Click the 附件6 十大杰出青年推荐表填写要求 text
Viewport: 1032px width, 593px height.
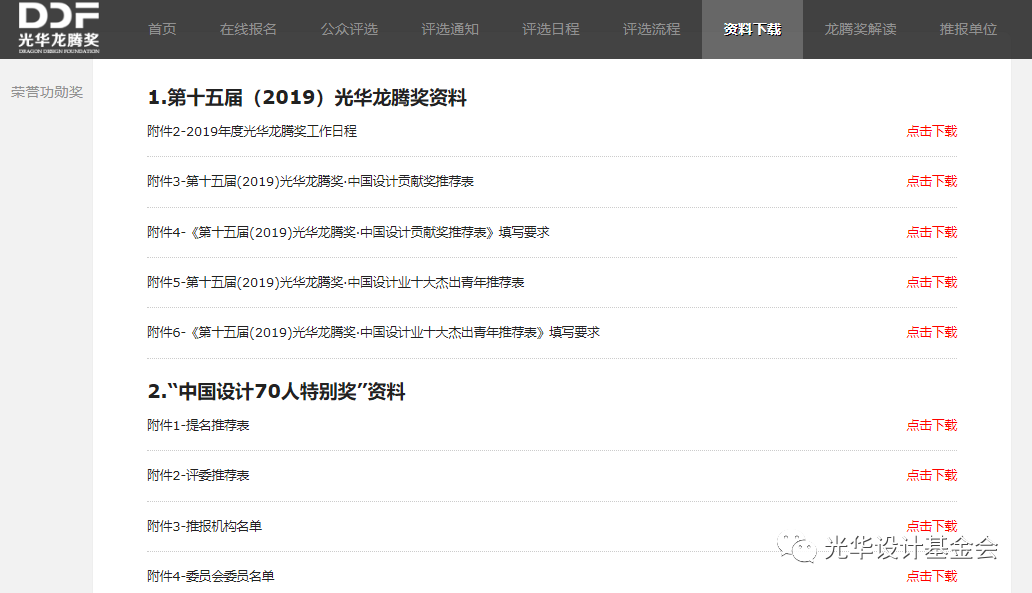point(373,332)
